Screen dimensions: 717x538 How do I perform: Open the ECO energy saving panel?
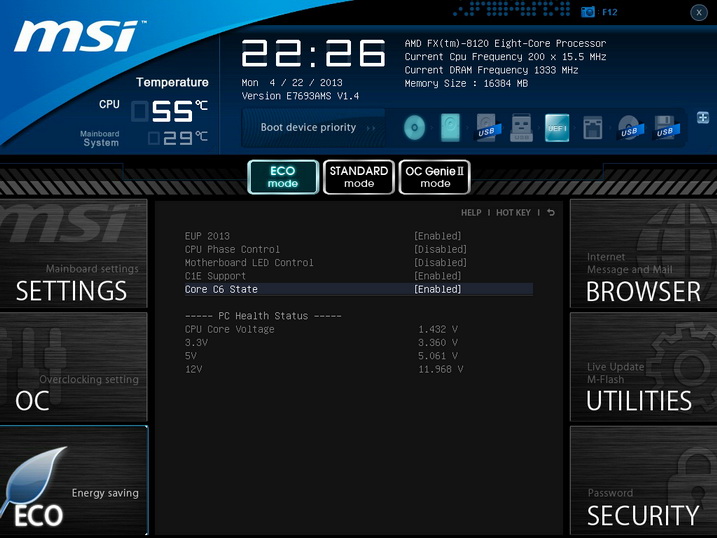(x=74, y=480)
